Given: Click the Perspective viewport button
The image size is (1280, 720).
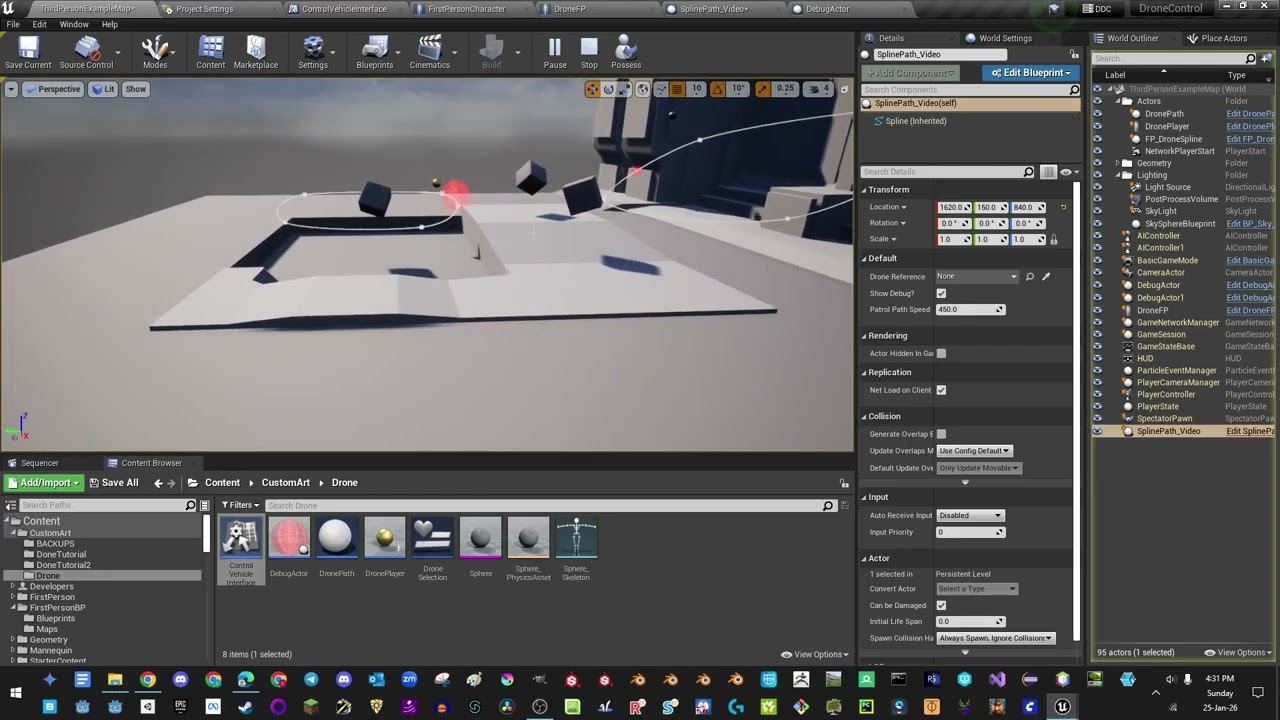Looking at the screenshot, I should [53, 89].
